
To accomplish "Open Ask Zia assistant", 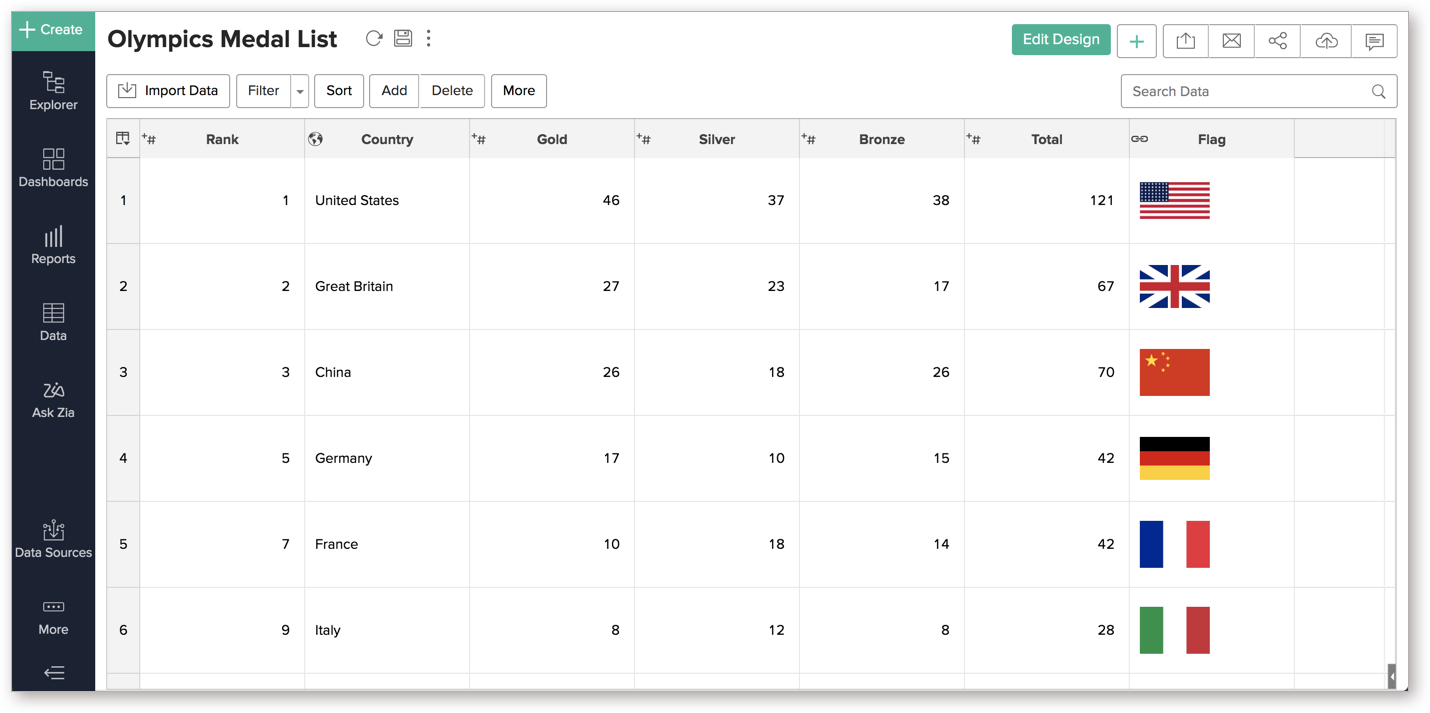I will [x=53, y=399].
